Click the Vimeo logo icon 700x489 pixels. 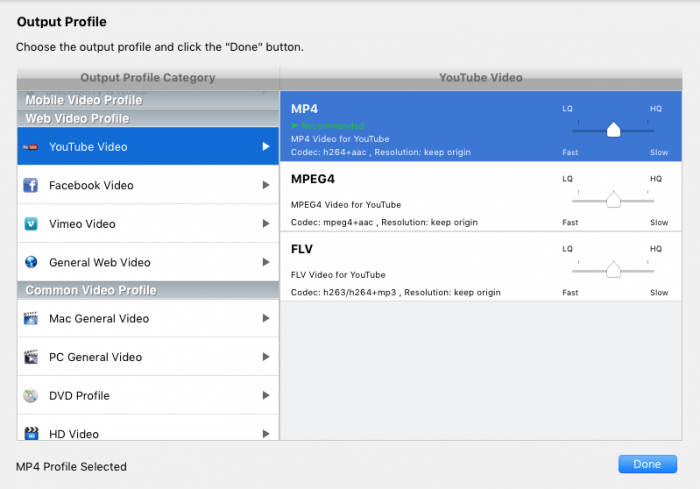(30, 223)
